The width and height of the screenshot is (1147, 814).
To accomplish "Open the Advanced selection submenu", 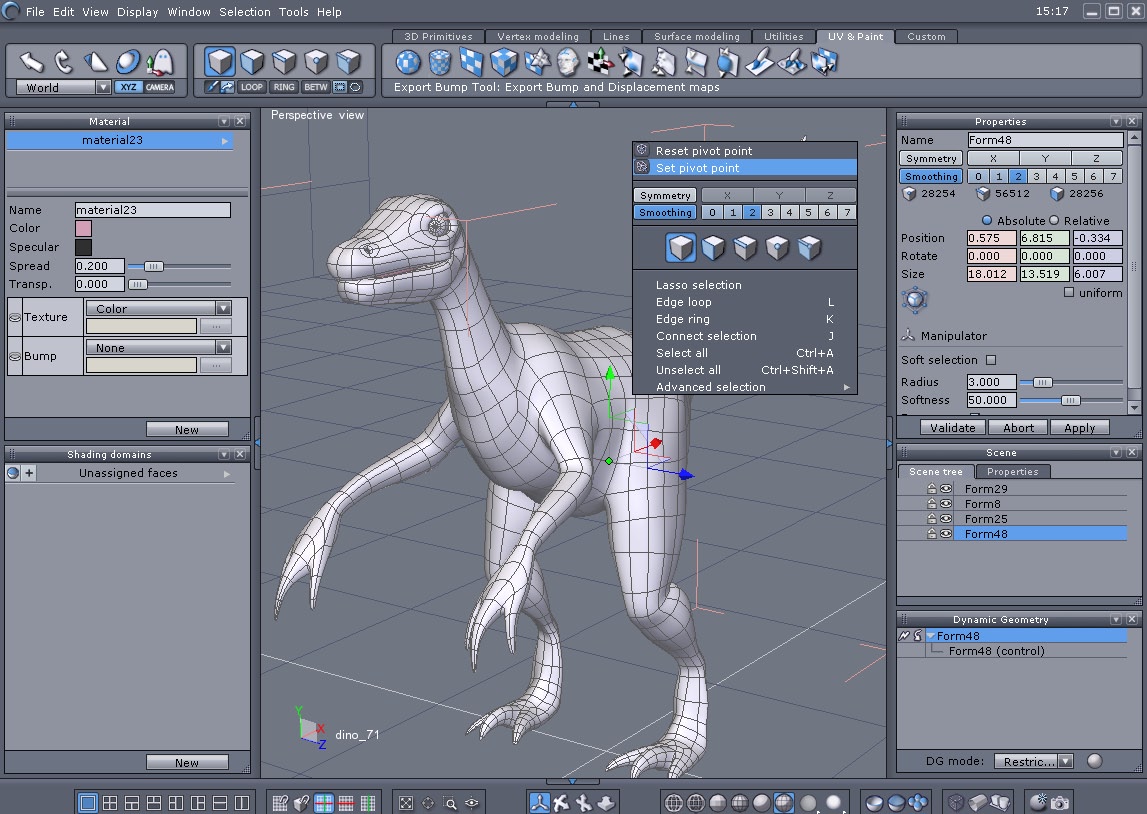I will click(745, 387).
